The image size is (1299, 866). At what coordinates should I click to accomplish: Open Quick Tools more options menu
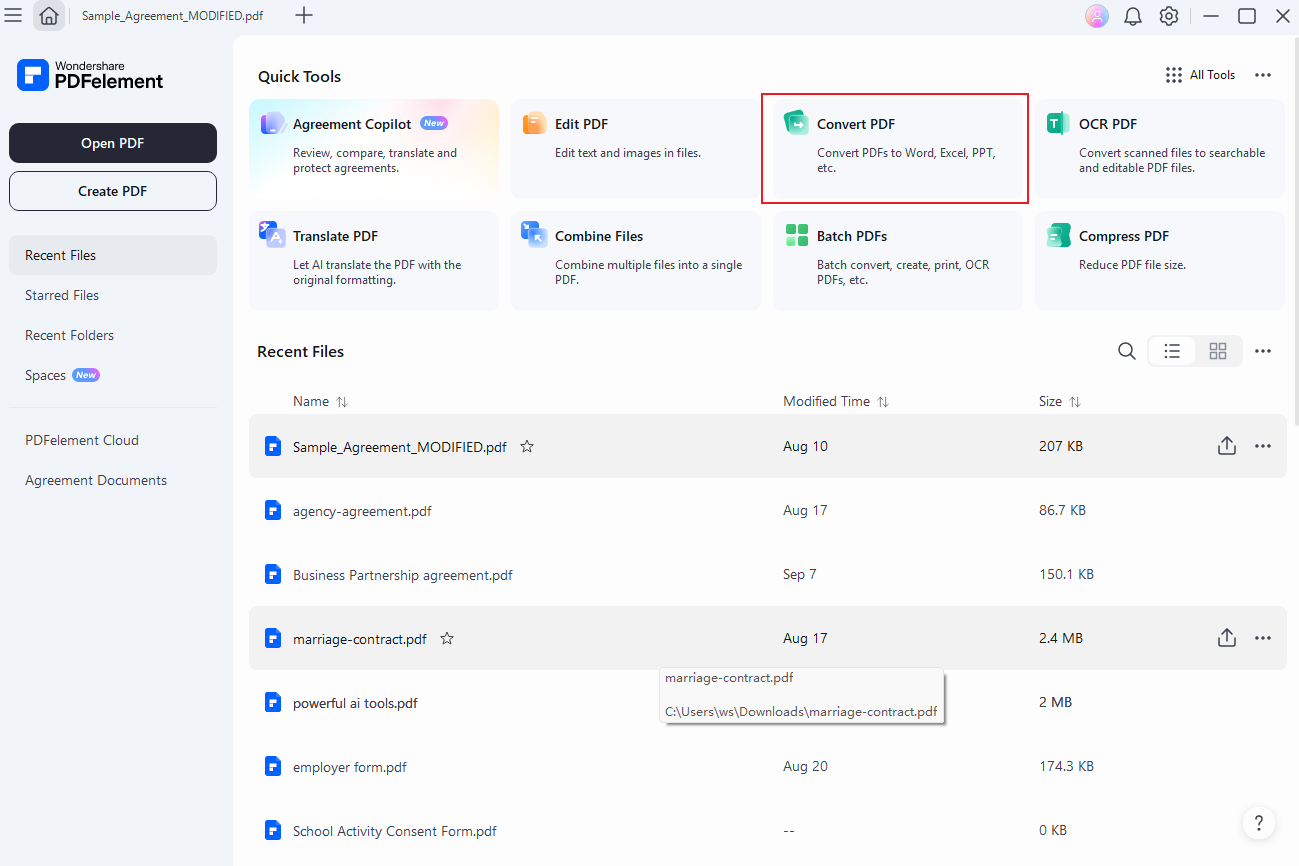pyautogui.click(x=1263, y=75)
